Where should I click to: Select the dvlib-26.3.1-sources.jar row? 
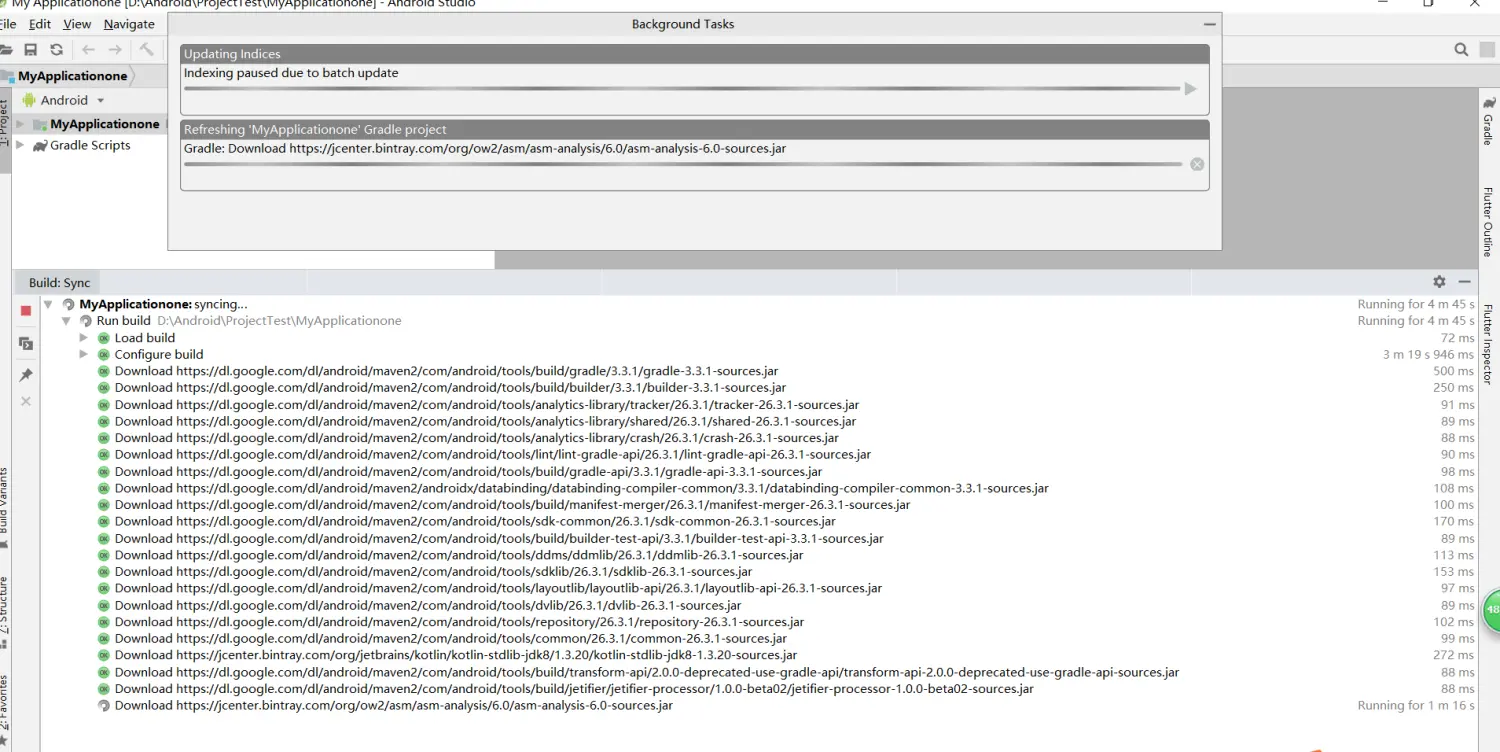point(428,605)
